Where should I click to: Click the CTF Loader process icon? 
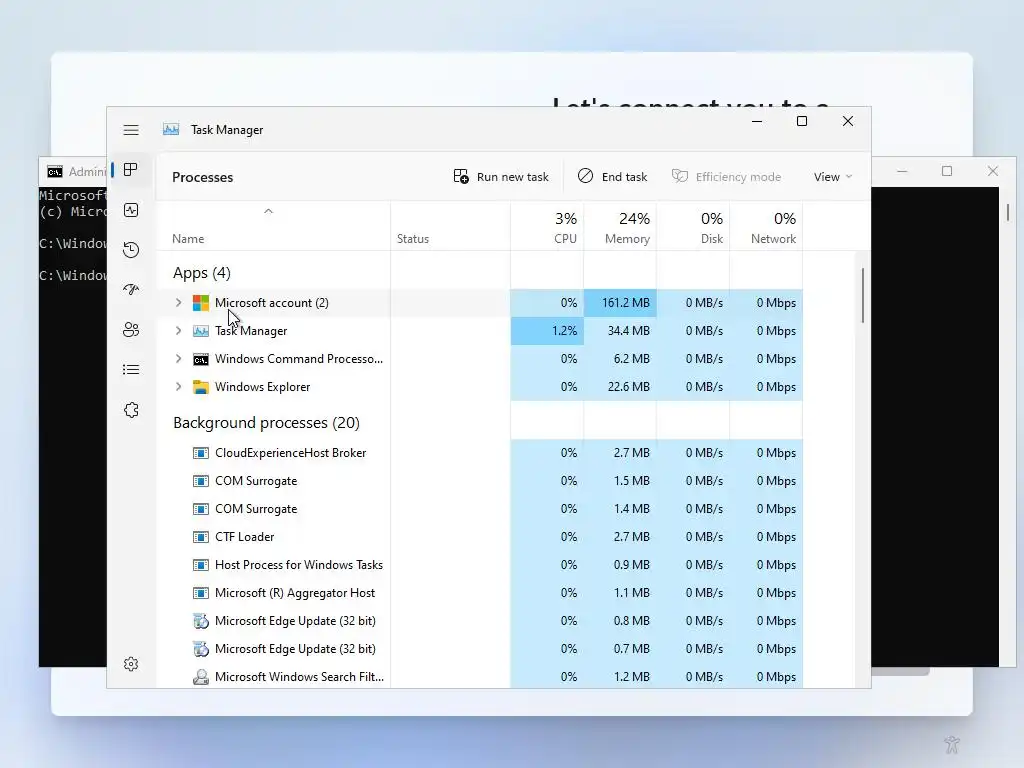pos(200,537)
